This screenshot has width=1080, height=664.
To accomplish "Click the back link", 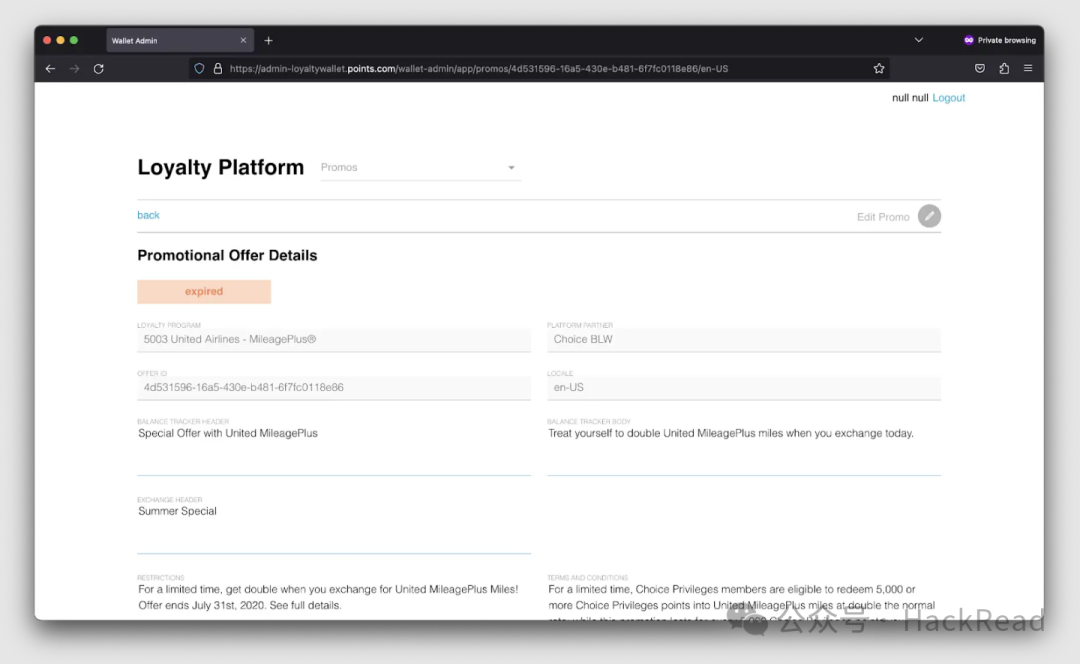I will point(148,215).
